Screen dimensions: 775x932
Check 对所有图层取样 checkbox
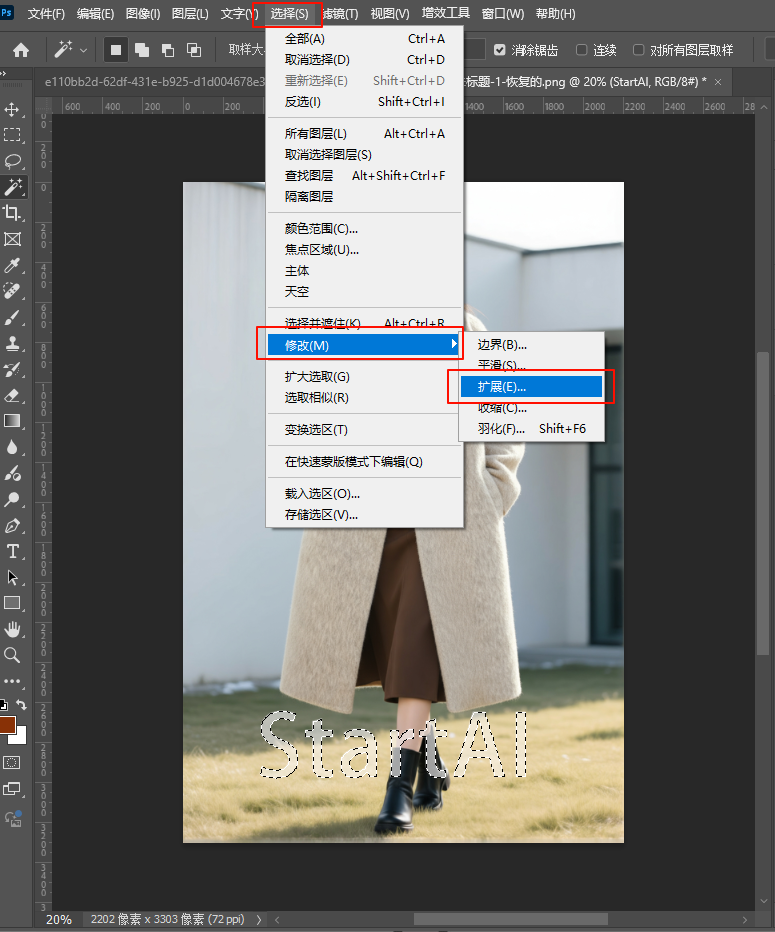[x=638, y=50]
